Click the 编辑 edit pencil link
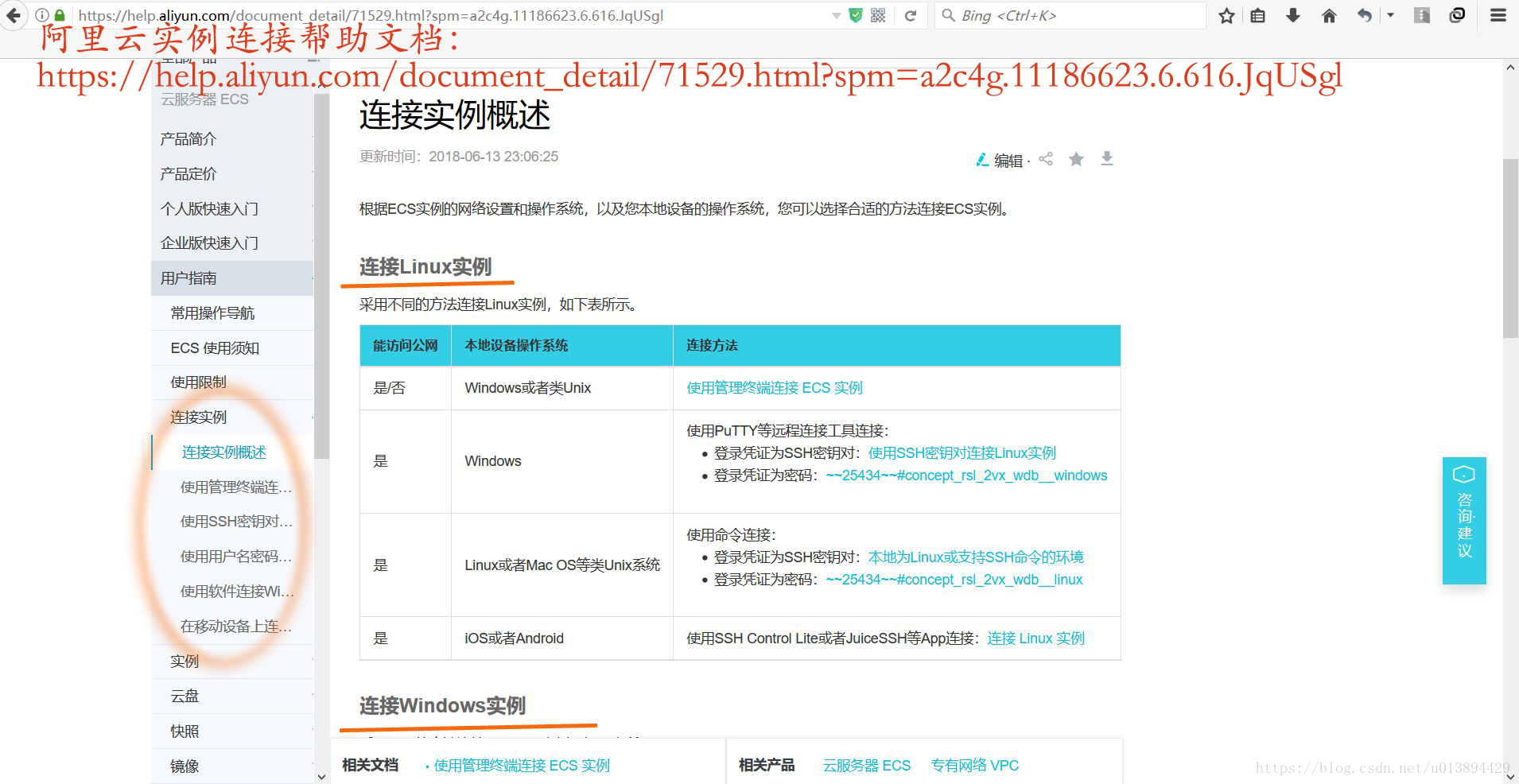 [x=999, y=160]
